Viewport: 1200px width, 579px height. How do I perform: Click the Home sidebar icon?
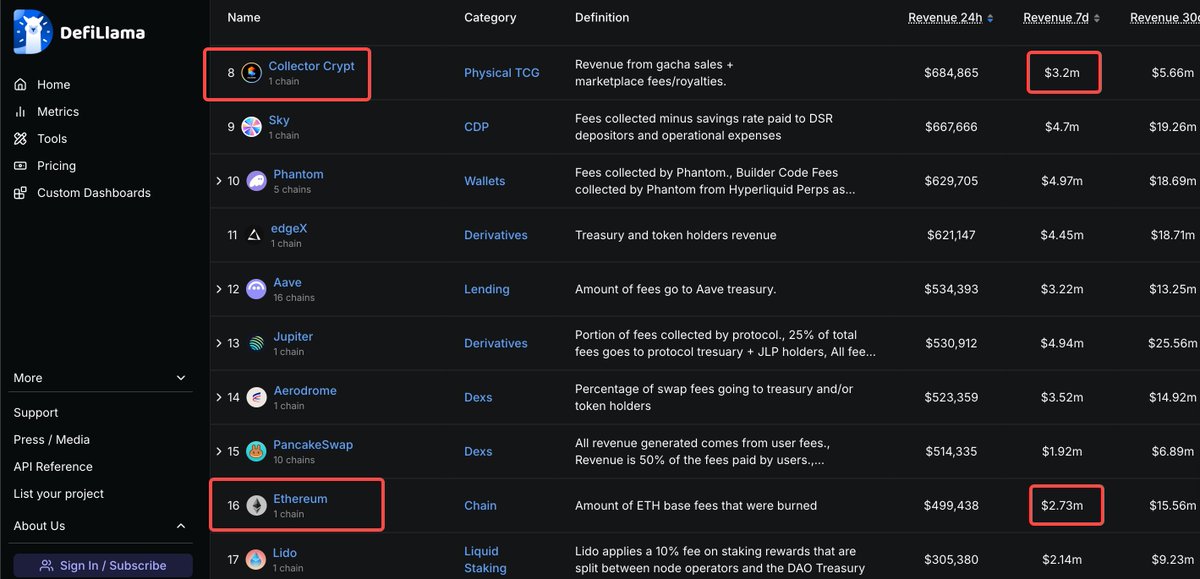[x=21, y=85]
